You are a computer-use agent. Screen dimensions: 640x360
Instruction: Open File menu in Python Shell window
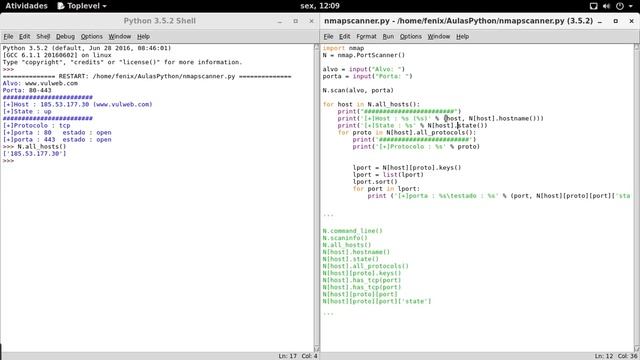click(x=8, y=36)
